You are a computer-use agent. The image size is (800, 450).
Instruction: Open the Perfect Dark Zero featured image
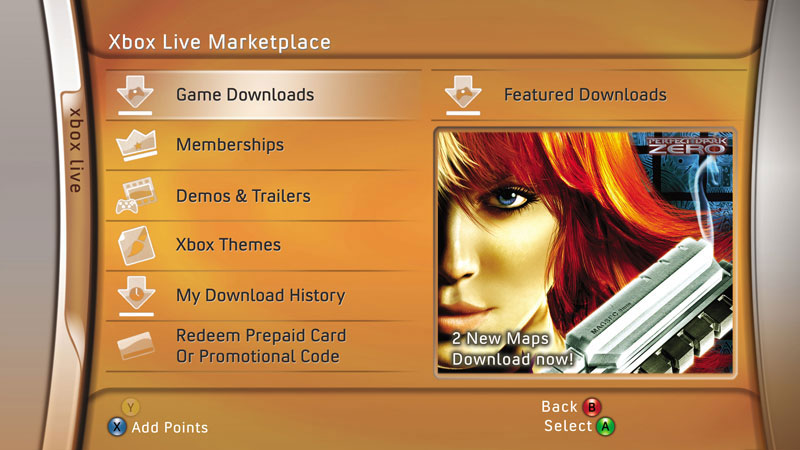click(x=585, y=253)
